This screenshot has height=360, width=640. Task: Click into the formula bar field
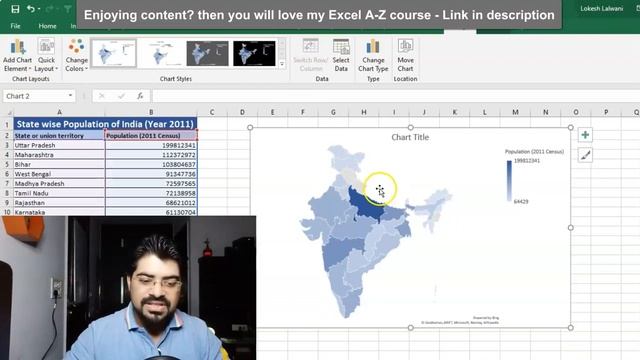(395, 96)
